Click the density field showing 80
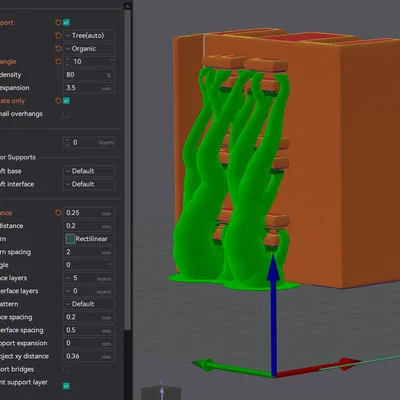The image size is (400, 400). tap(89, 75)
